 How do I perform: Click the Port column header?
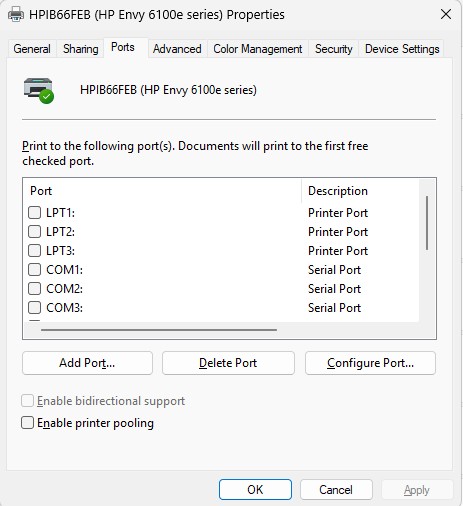pyautogui.click(x=162, y=191)
